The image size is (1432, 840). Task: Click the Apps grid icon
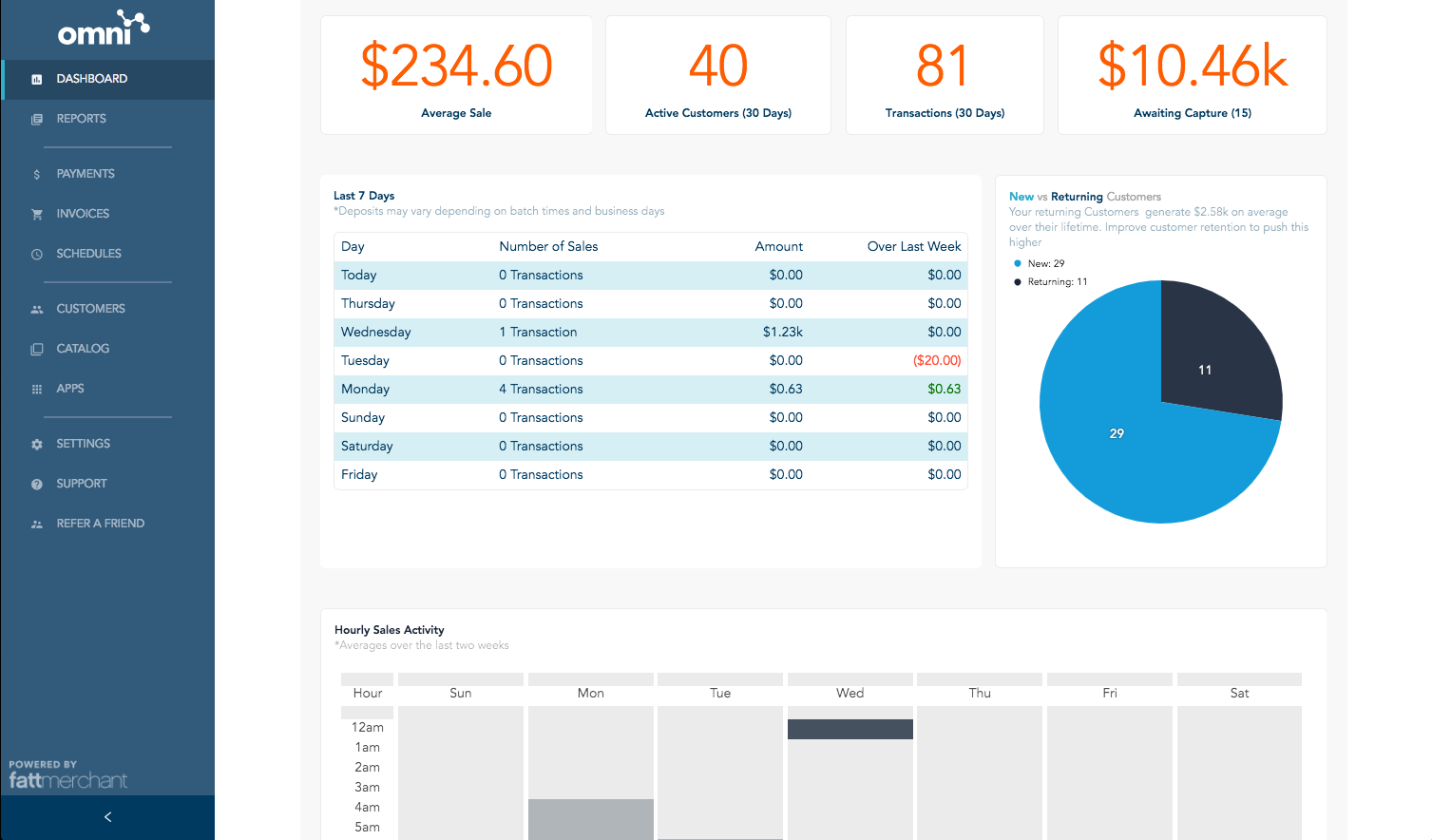(x=37, y=390)
